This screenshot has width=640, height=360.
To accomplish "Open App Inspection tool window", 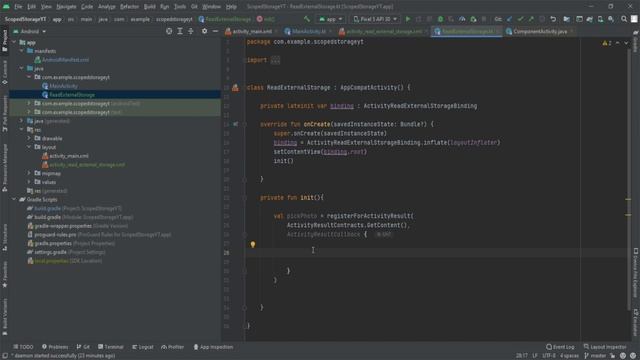I will 213,347.
